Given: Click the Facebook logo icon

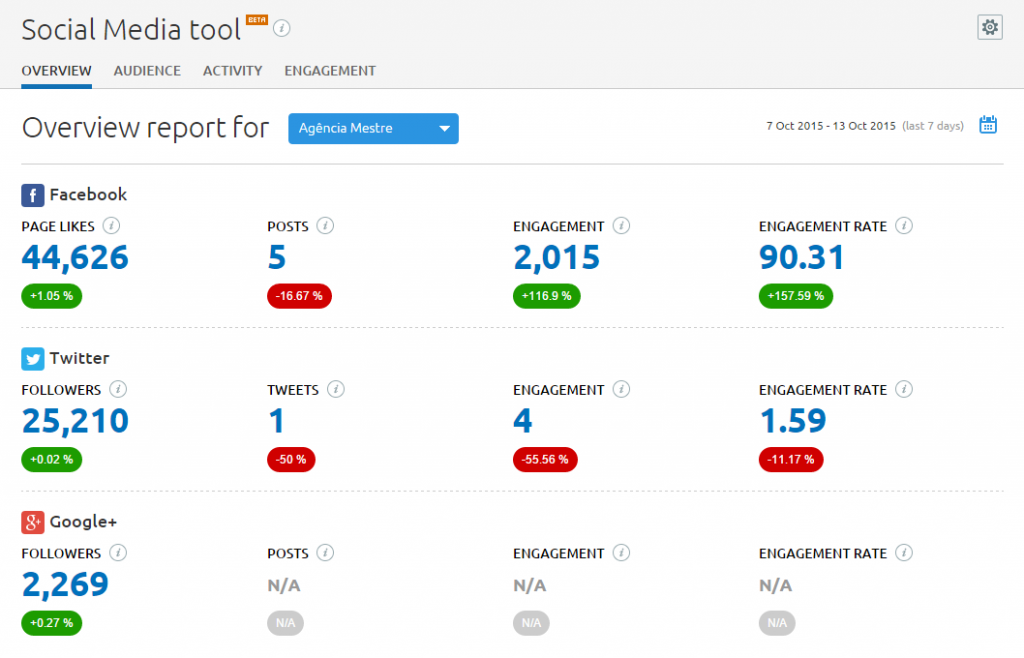Looking at the screenshot, I should click(33, 195).
